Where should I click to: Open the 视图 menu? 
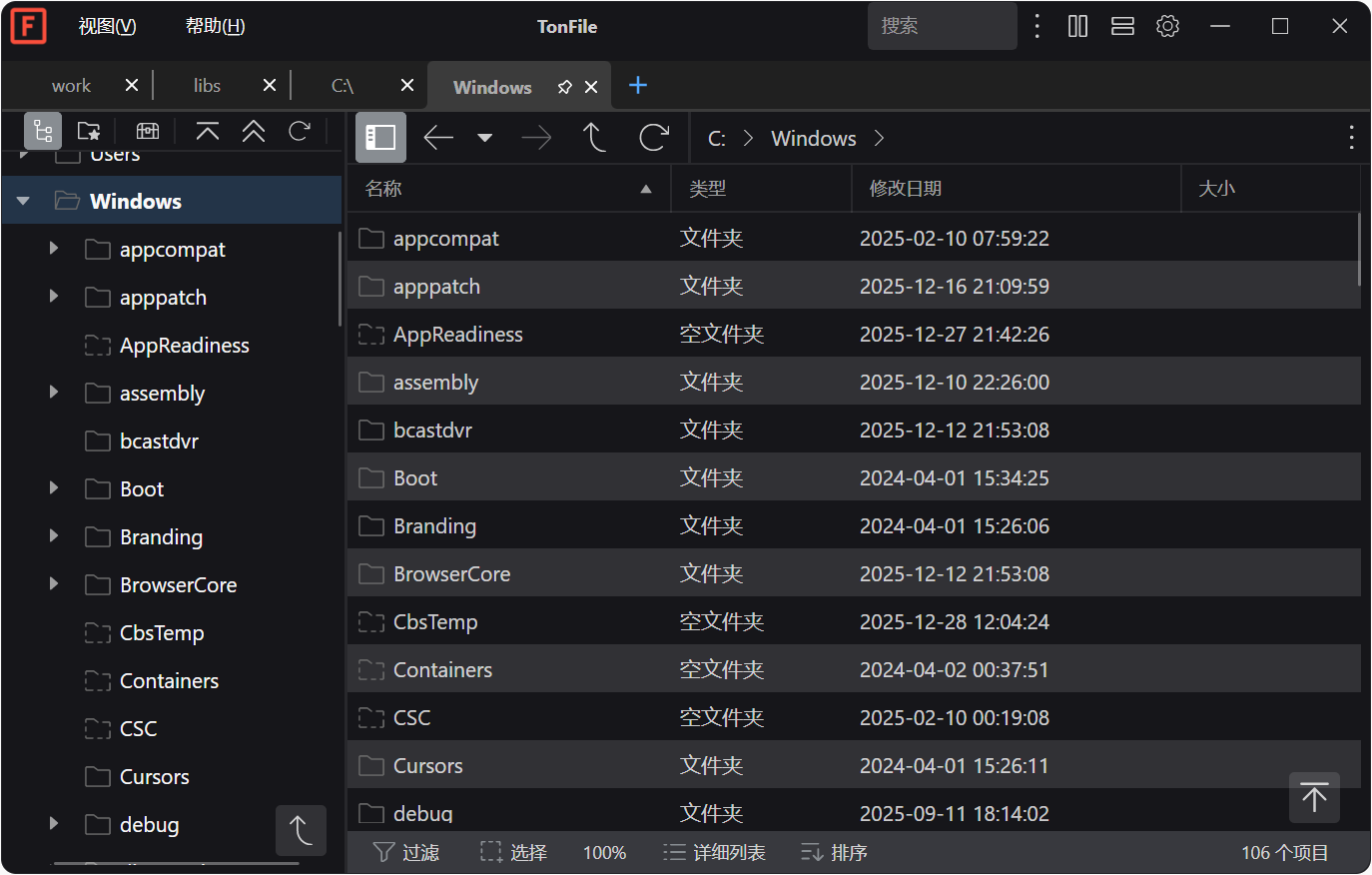(106, 26)
